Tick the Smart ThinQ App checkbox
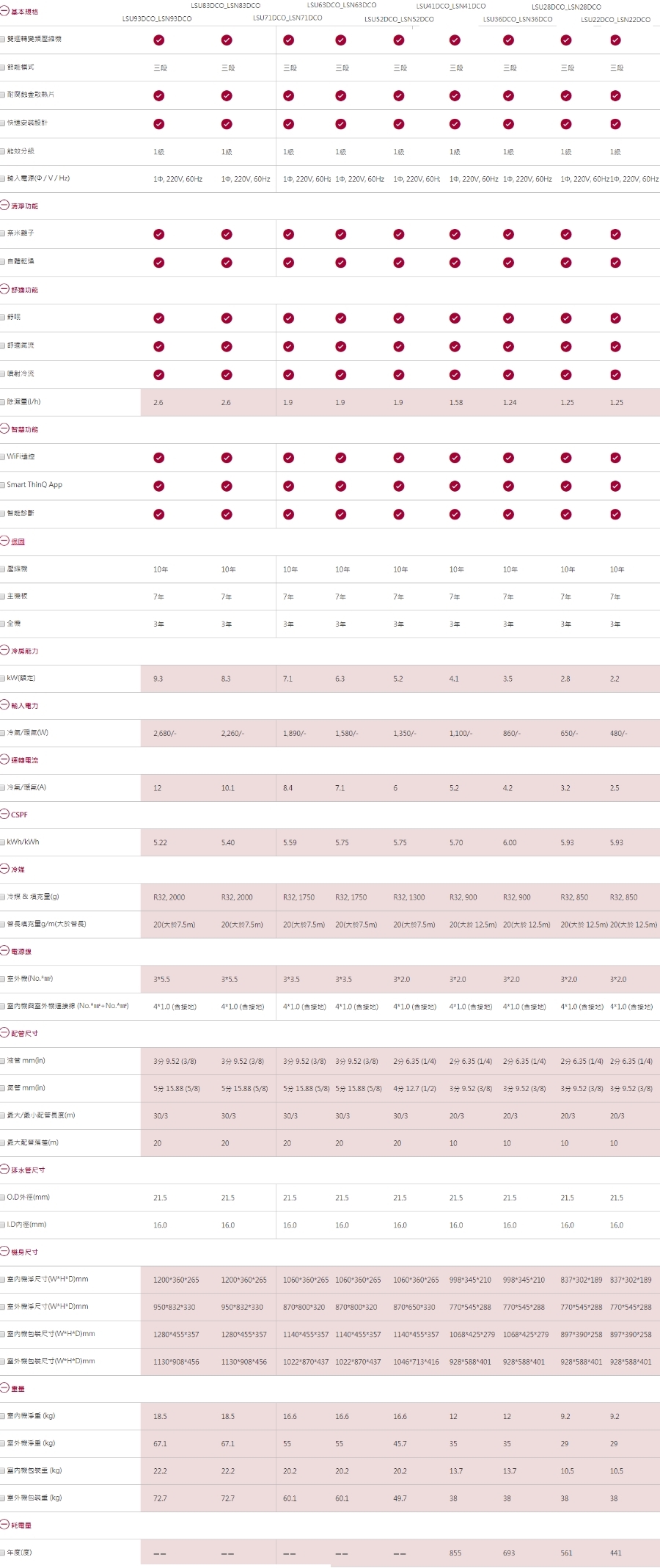Viewport: 660px width, 1568px height. tap(3, 485)
